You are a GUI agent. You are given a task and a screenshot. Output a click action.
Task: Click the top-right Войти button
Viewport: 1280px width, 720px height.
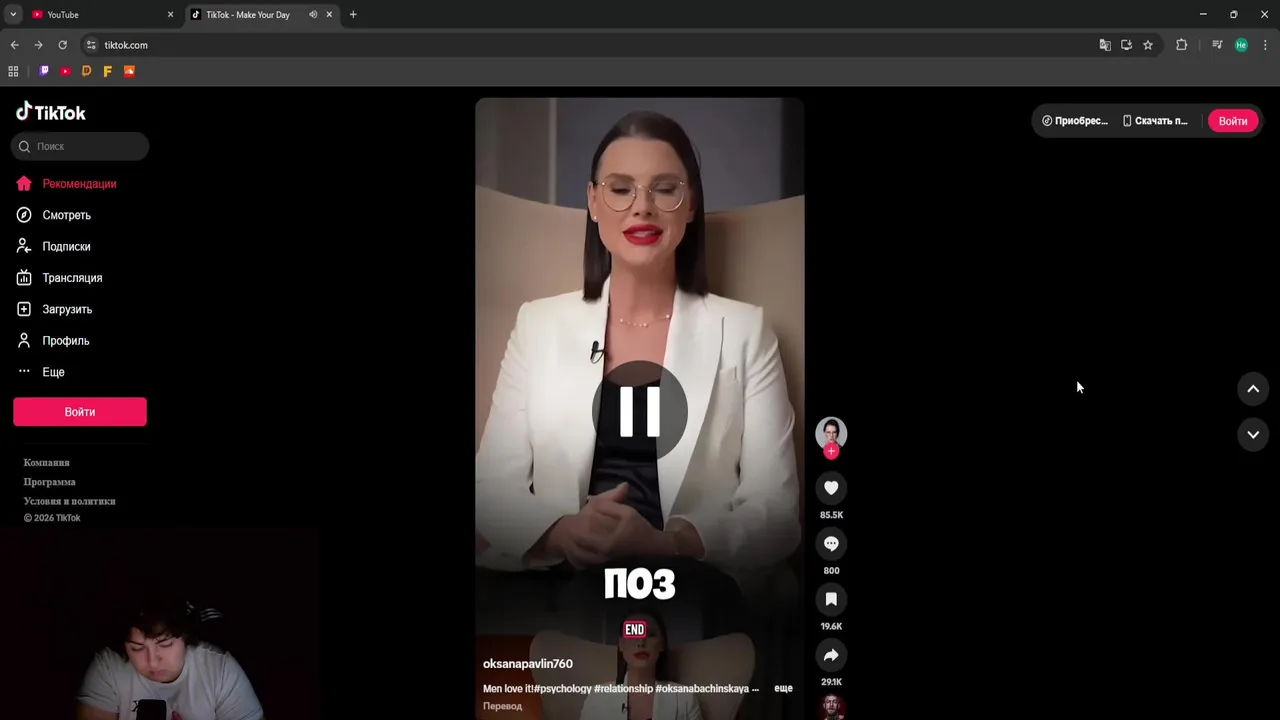click(1233, 121)
